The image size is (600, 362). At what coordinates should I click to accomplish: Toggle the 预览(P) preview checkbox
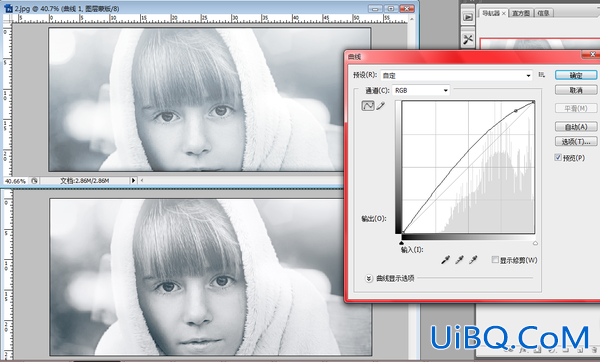pyautogui.click(x=558, y=157)
